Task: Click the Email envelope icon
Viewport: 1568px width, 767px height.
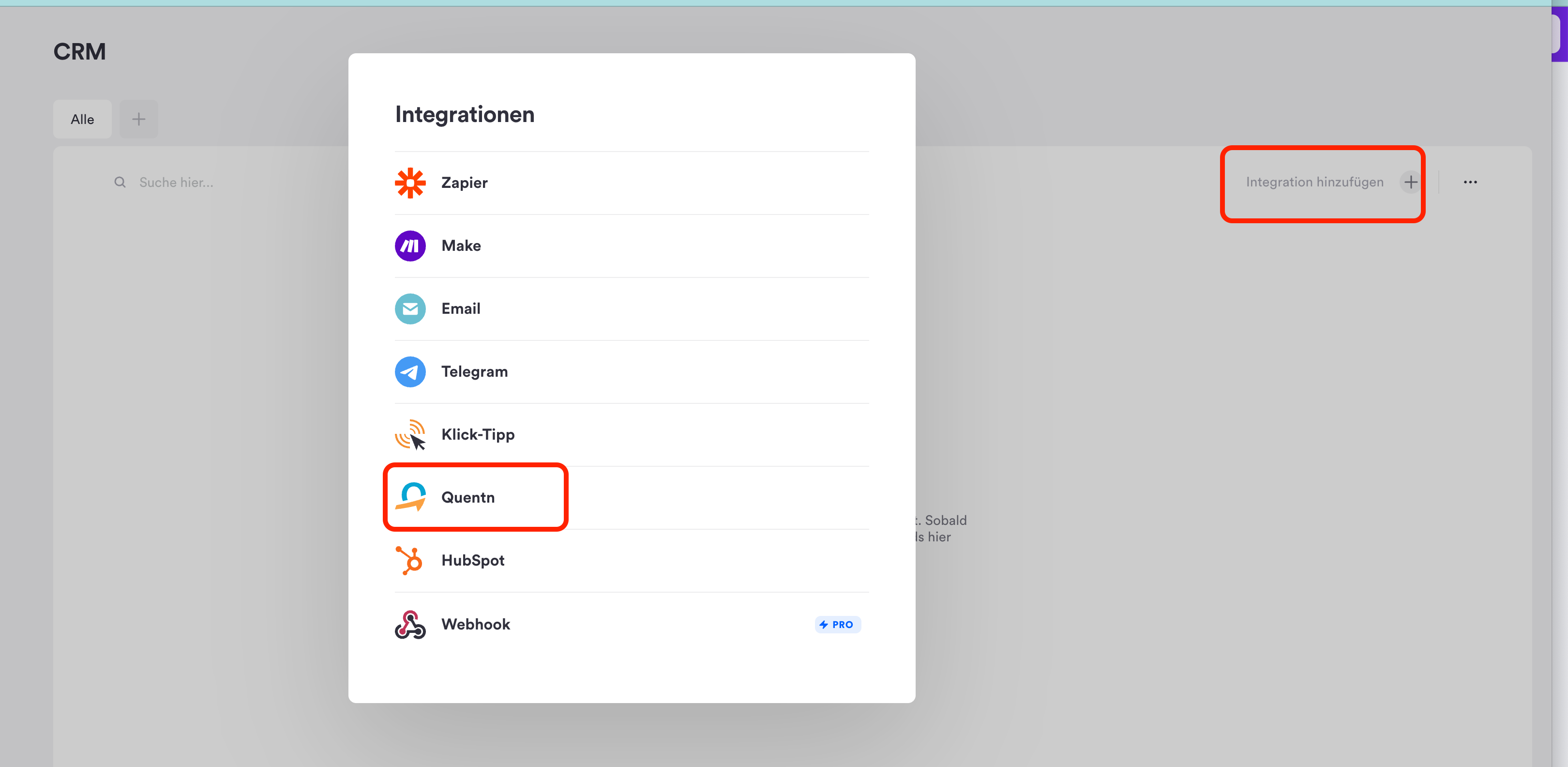Action: click(409, 309)
